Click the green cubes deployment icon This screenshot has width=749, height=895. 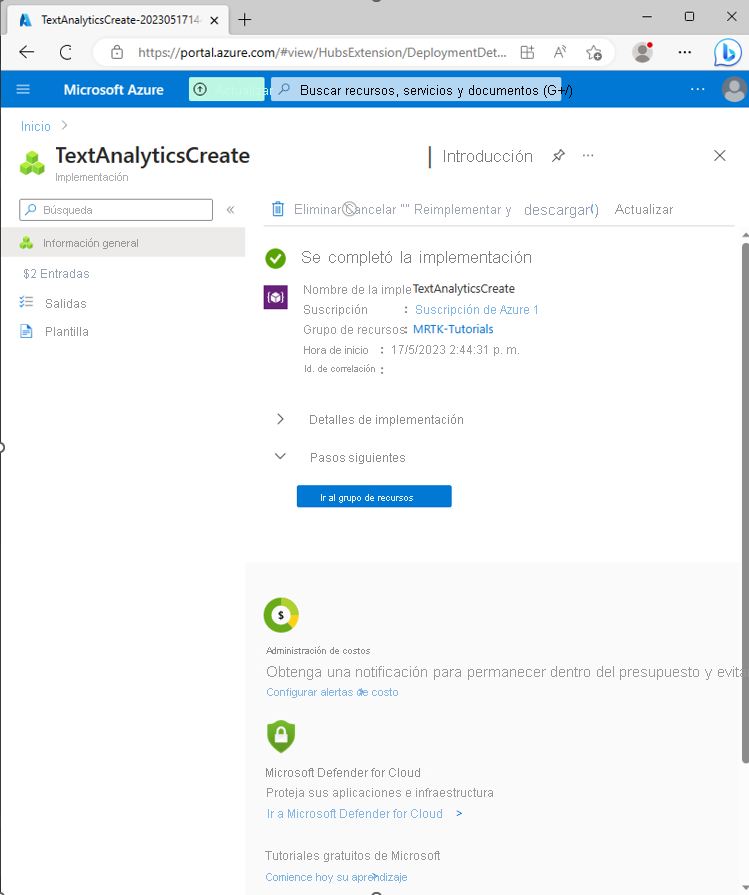[33, 163]
